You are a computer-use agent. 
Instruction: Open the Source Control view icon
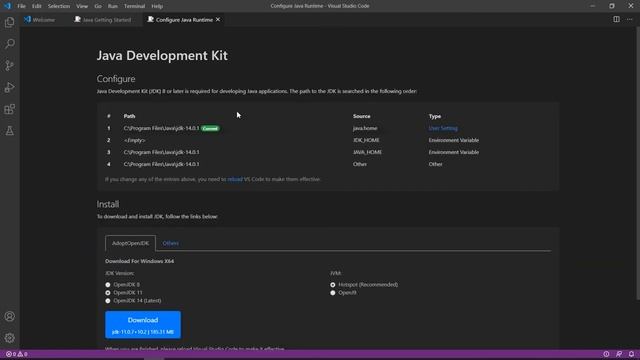click(x=10, y=65)
